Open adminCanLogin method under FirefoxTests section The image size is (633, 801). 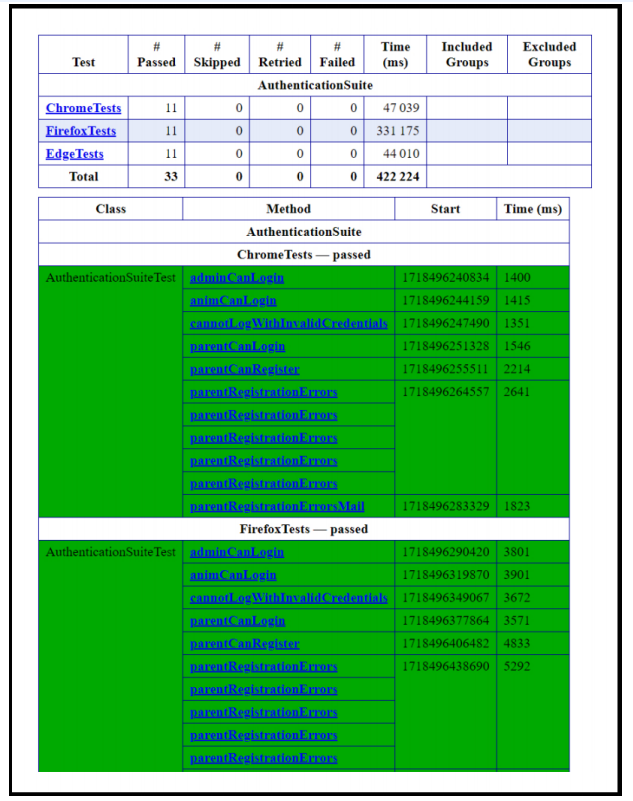[237, 552]
